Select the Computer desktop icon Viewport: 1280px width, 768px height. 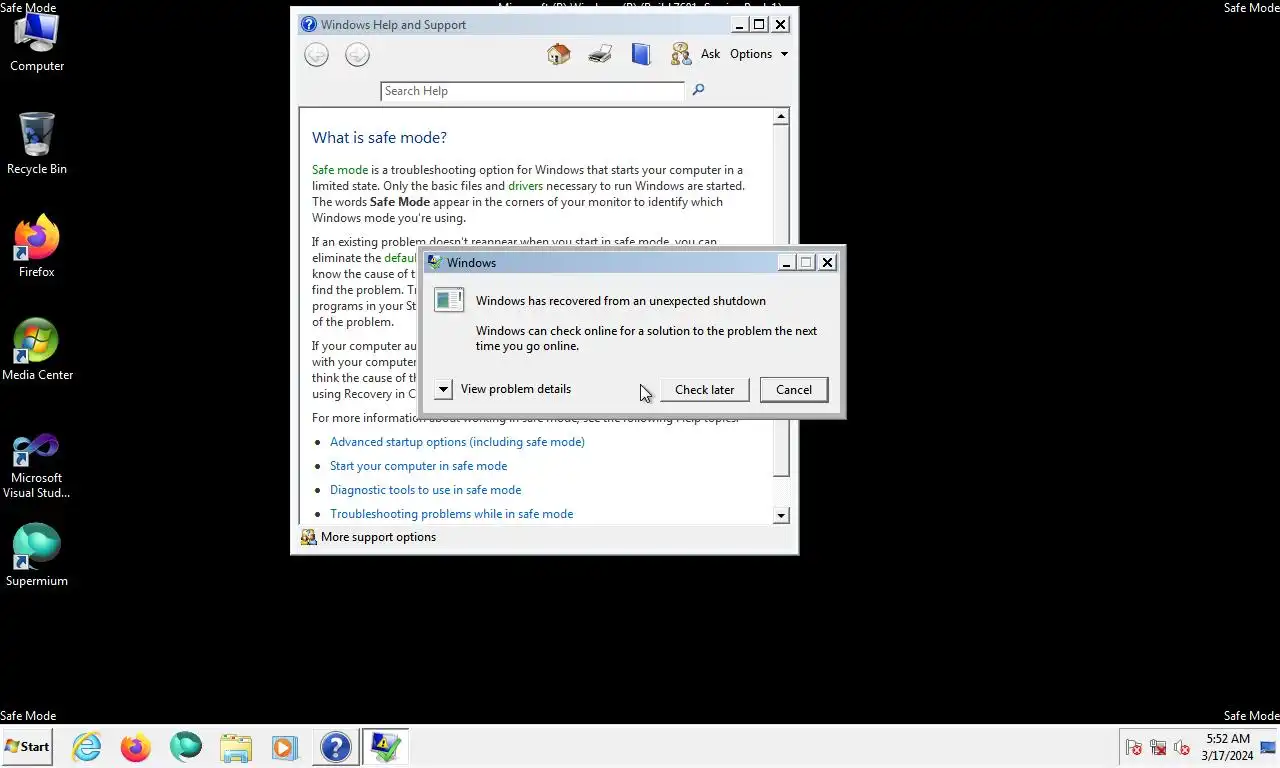point(37,43)
